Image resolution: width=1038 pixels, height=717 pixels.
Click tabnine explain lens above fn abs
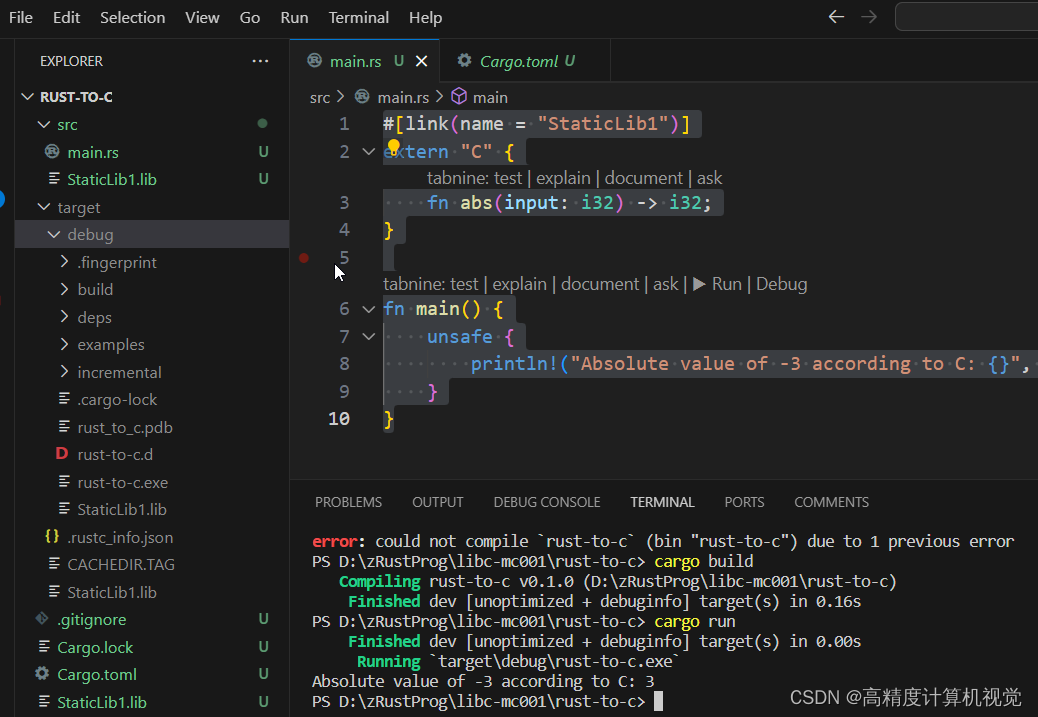coord(563,178)
